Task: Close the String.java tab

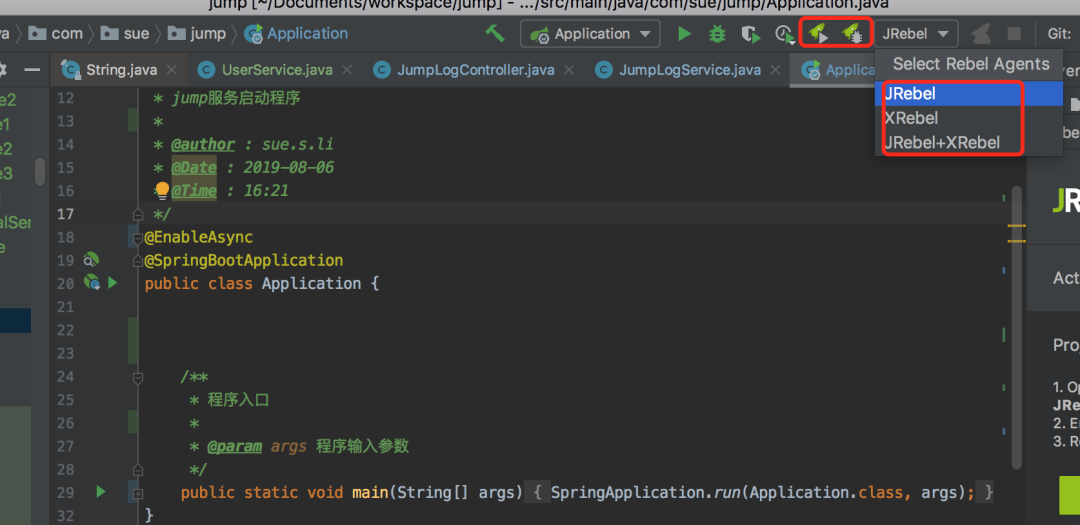Action: coord(169,70)
